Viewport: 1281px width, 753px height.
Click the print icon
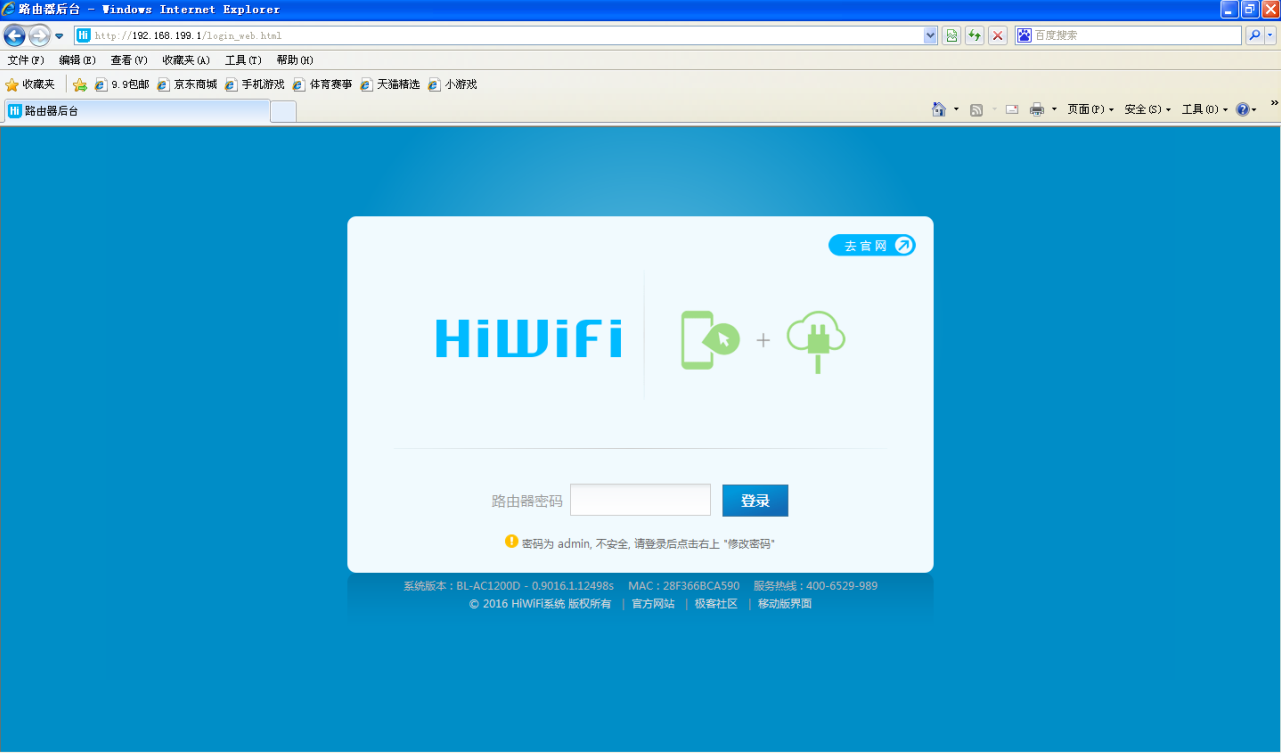(x=1036, y=108)
